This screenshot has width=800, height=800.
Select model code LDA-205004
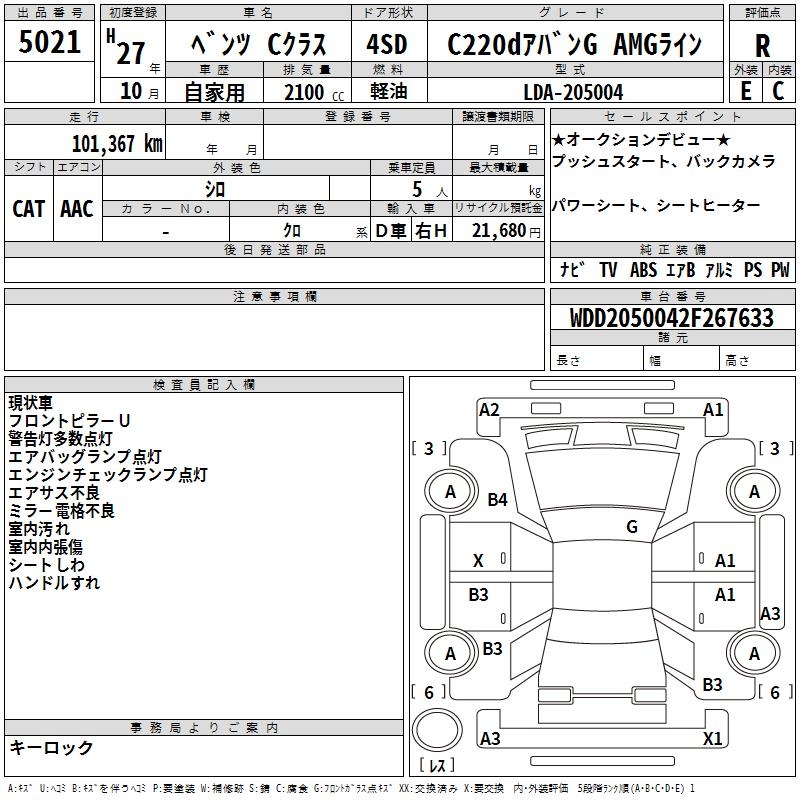pos(573,92)
